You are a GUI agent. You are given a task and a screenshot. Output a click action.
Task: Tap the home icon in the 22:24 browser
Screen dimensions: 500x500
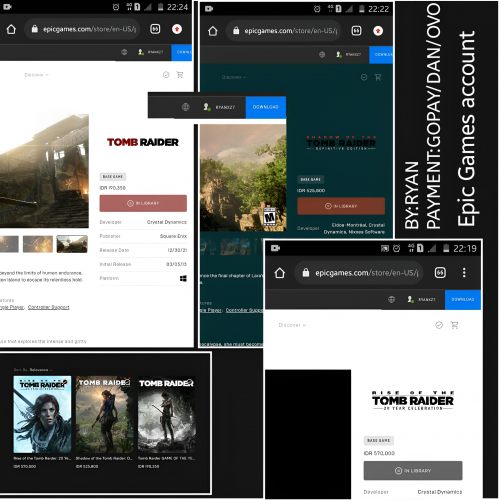click(x=11, y=29)
